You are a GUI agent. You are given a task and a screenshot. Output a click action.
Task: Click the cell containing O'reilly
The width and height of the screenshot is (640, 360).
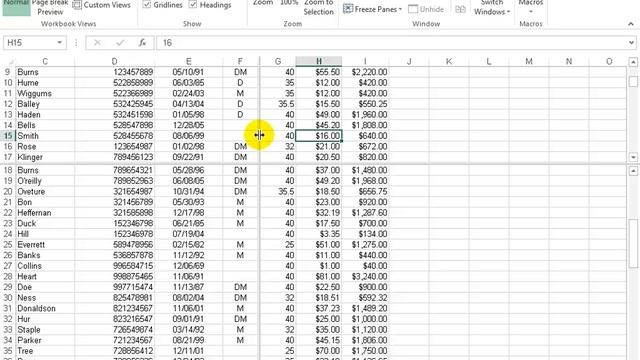click(45, 181)
